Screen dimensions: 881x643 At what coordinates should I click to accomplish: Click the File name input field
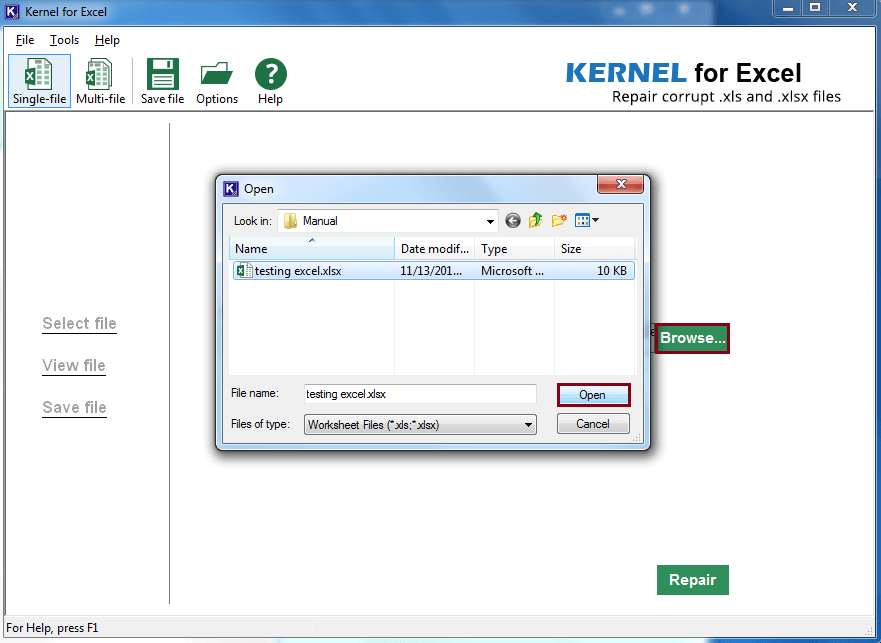coord(420,394)
